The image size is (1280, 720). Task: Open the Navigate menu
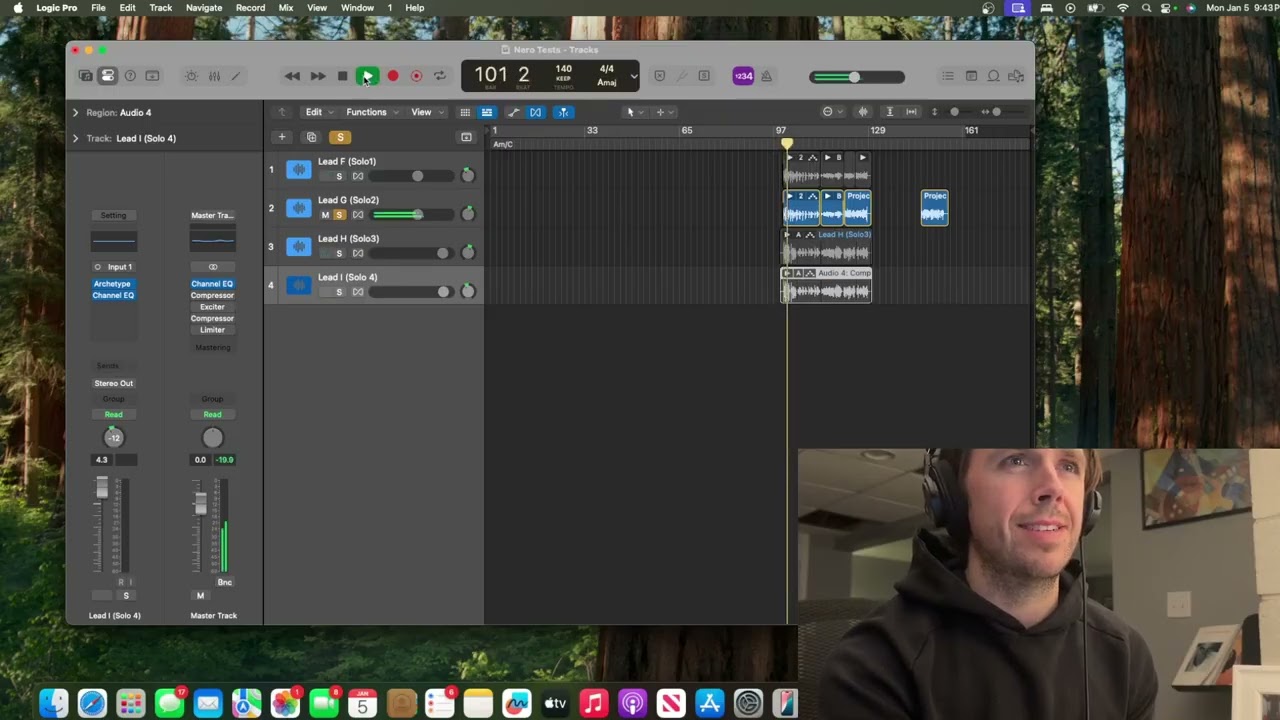tap(204, 7)
